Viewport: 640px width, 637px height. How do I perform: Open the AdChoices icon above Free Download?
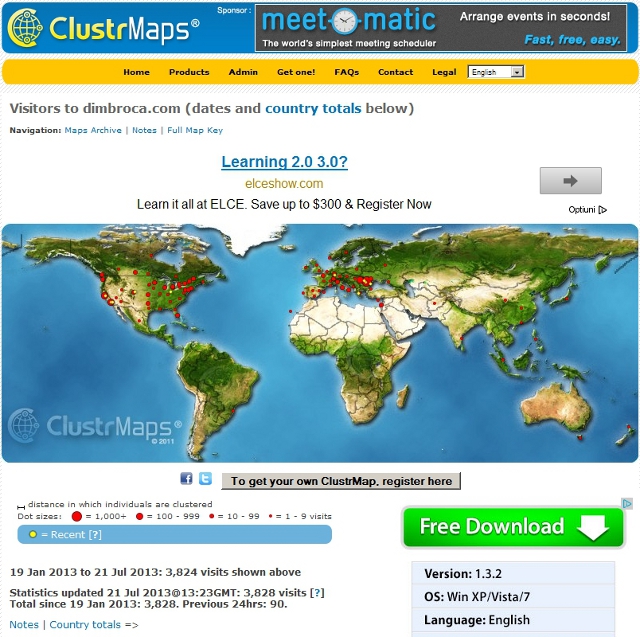coord(627,503)
